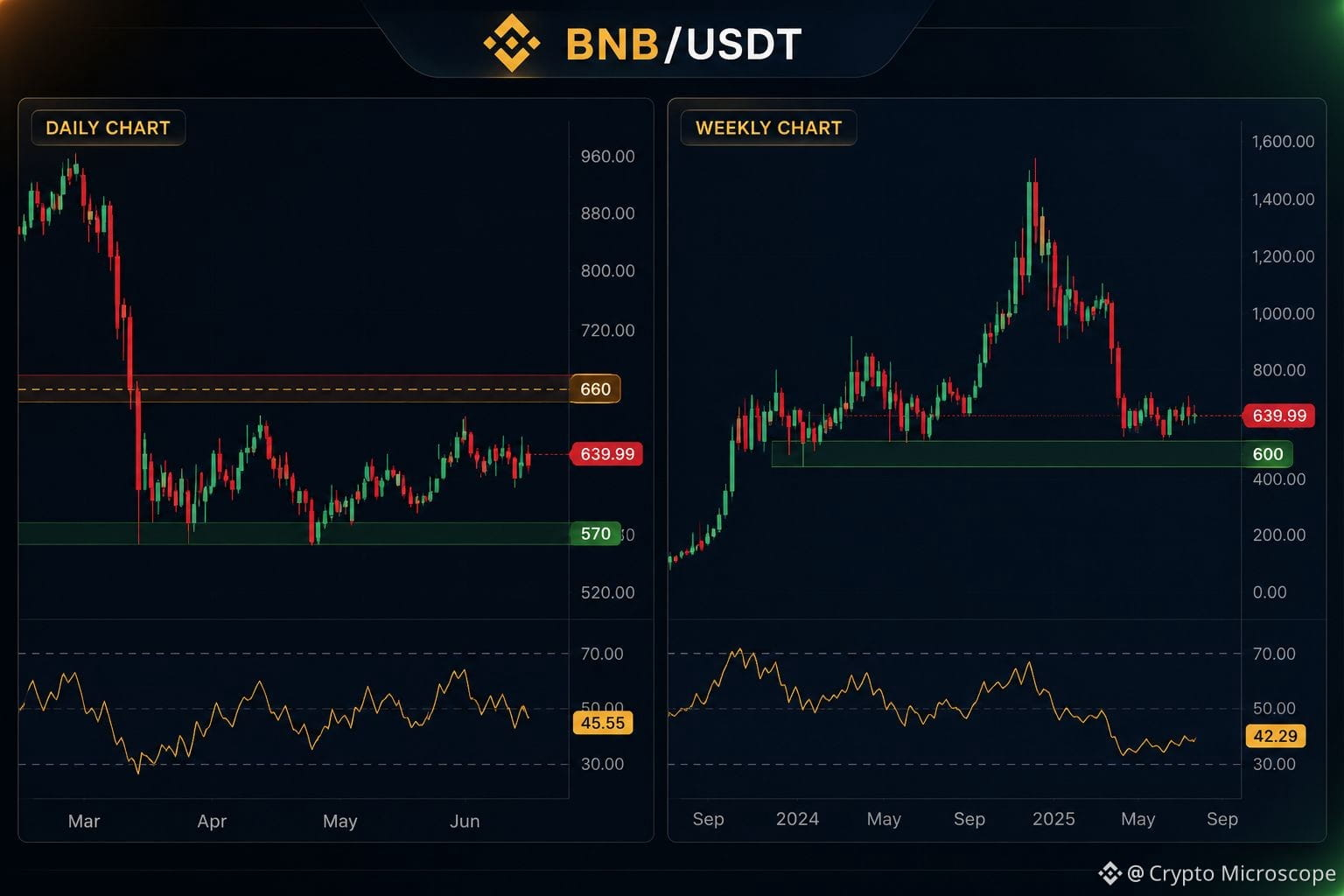Select the DAILY CHART label
The height and width of the screenshot is (896, 1344).
108,128
